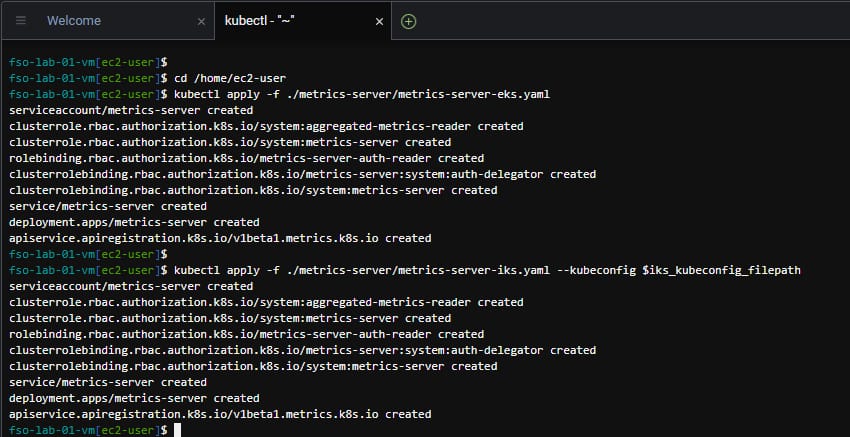Close the Welcome tab

(201, 21)
